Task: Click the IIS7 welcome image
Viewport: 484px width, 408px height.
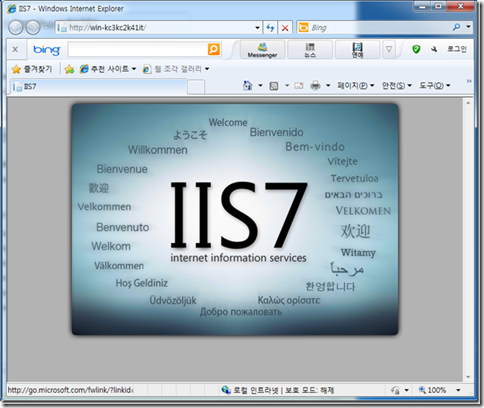Action: 235,219
